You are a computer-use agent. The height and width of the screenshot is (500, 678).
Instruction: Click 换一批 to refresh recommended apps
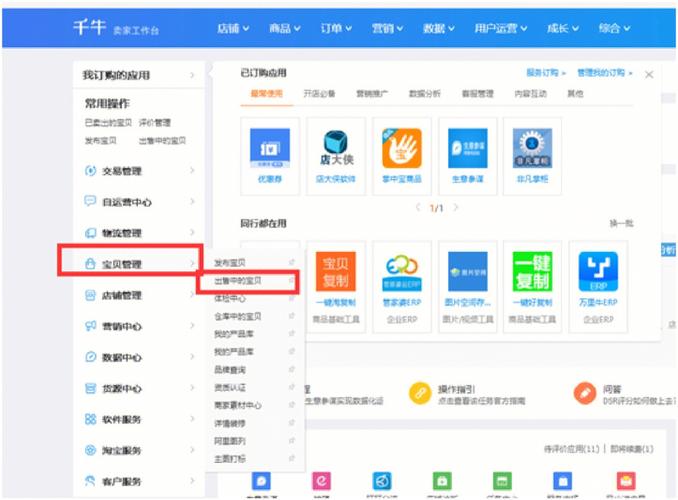(x=621, y=223)
